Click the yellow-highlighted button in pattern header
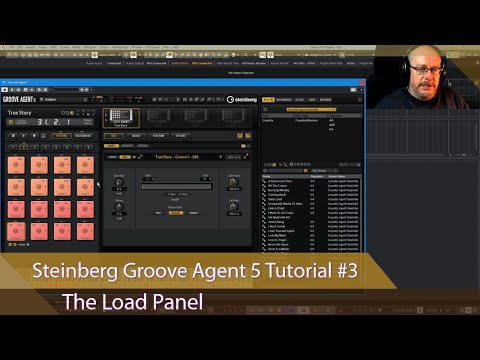Viewport: 480px width, 360px height. tap(125, 157)
